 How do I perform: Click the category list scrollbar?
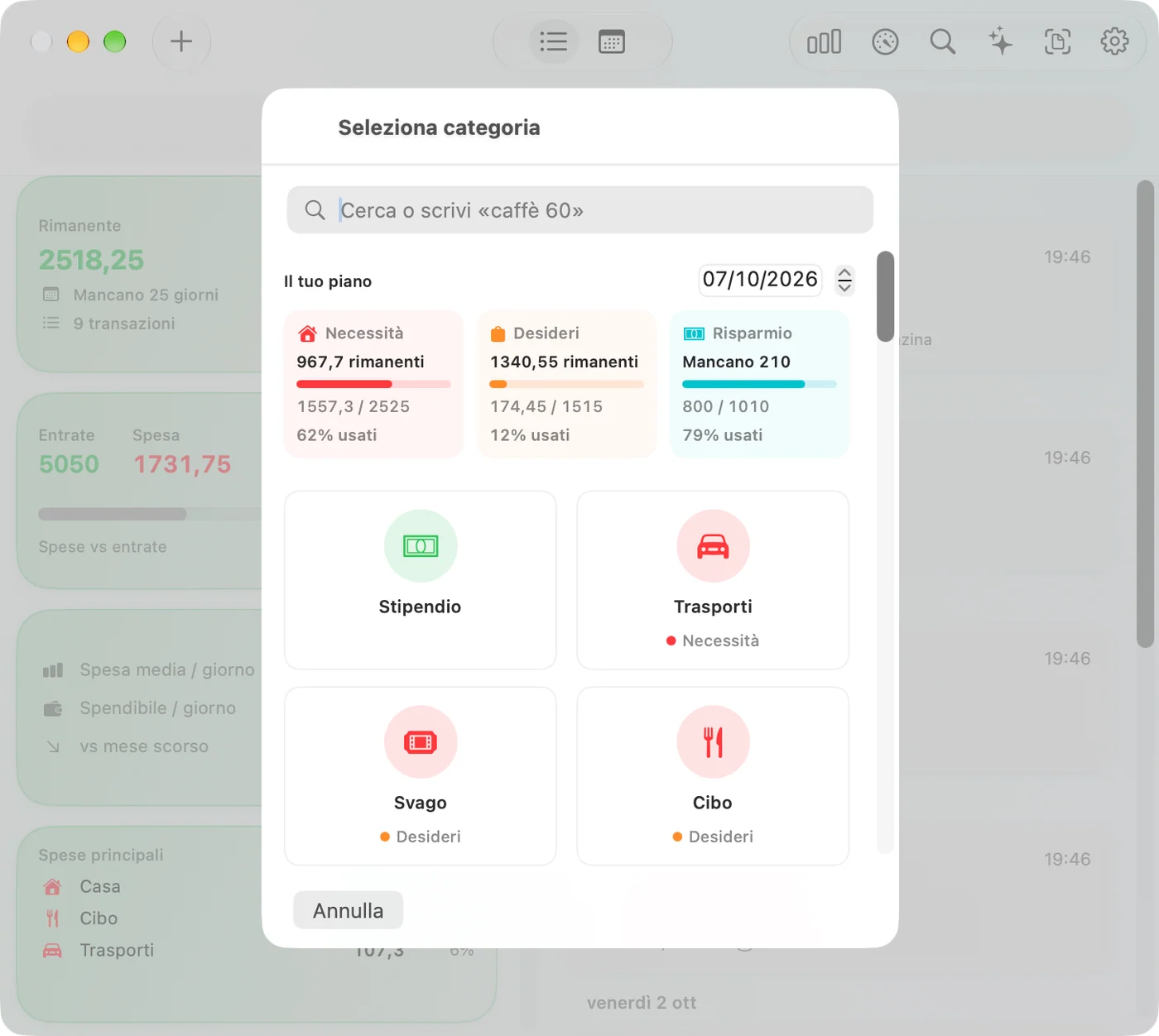(x=885, y=296)
